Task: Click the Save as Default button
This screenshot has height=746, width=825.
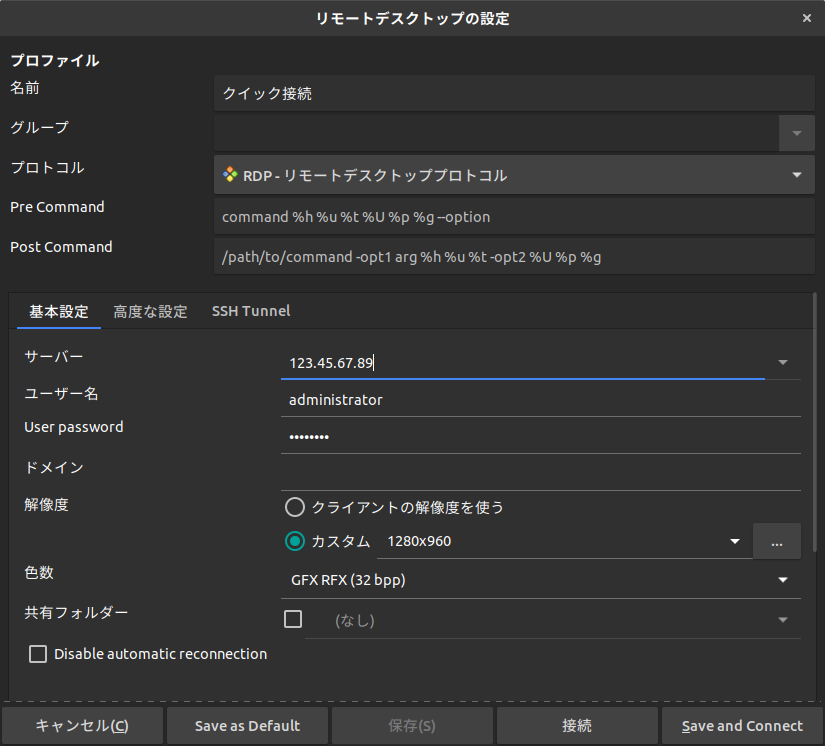Action: [x=247, y=726]
